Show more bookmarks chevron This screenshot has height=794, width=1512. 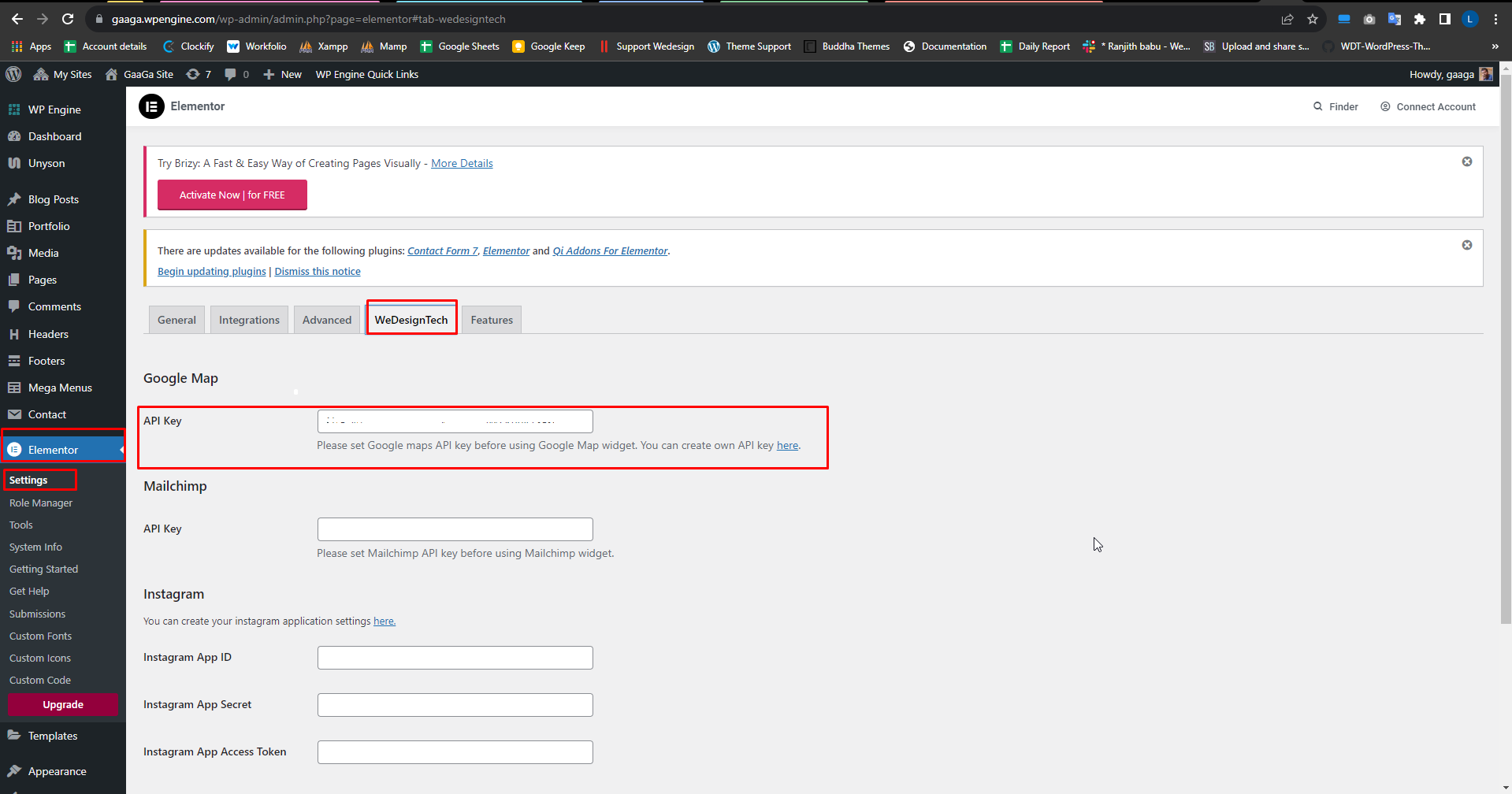tap(1495, 46)
